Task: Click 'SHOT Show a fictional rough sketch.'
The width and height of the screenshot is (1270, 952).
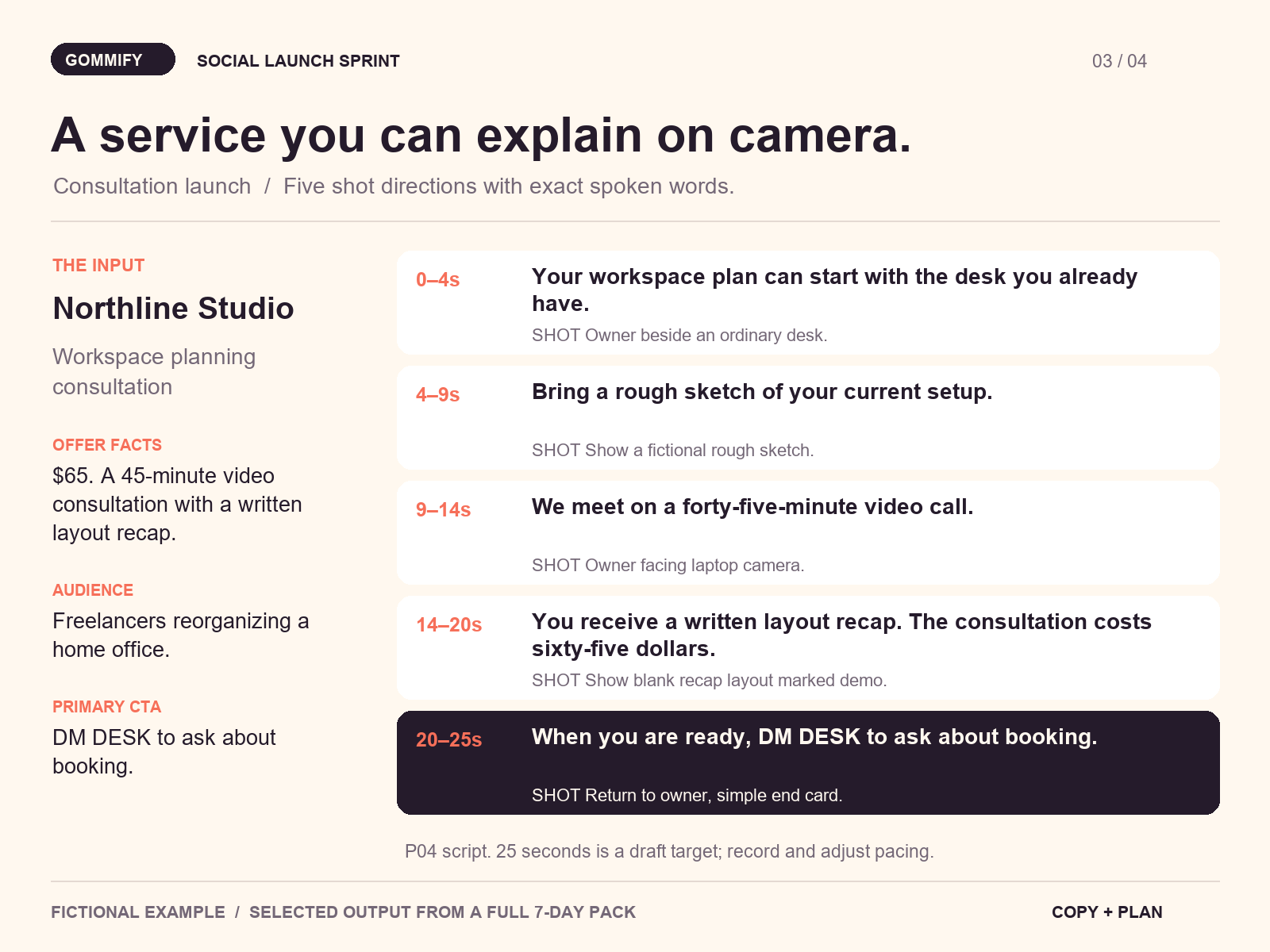Action: pyautogui.click(x=673, y=451)
